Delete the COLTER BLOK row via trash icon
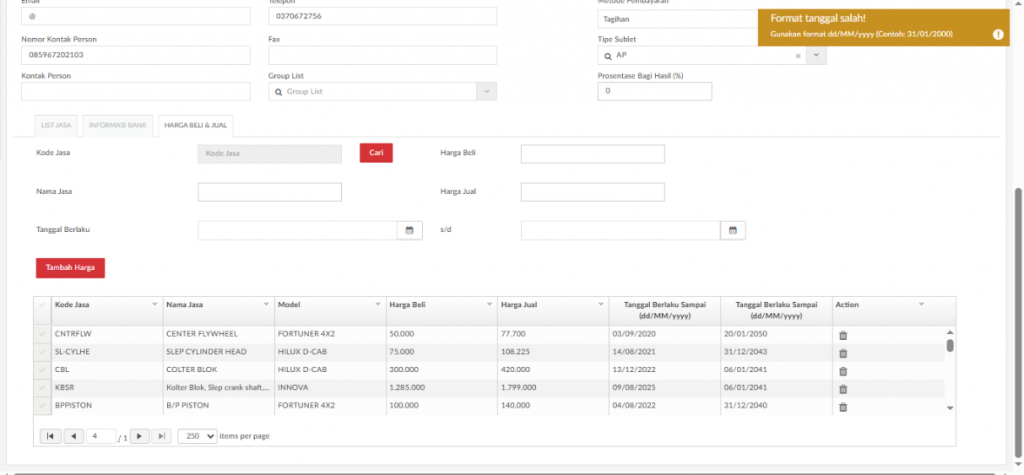The image size is (1024, 475). coord(842,371)
